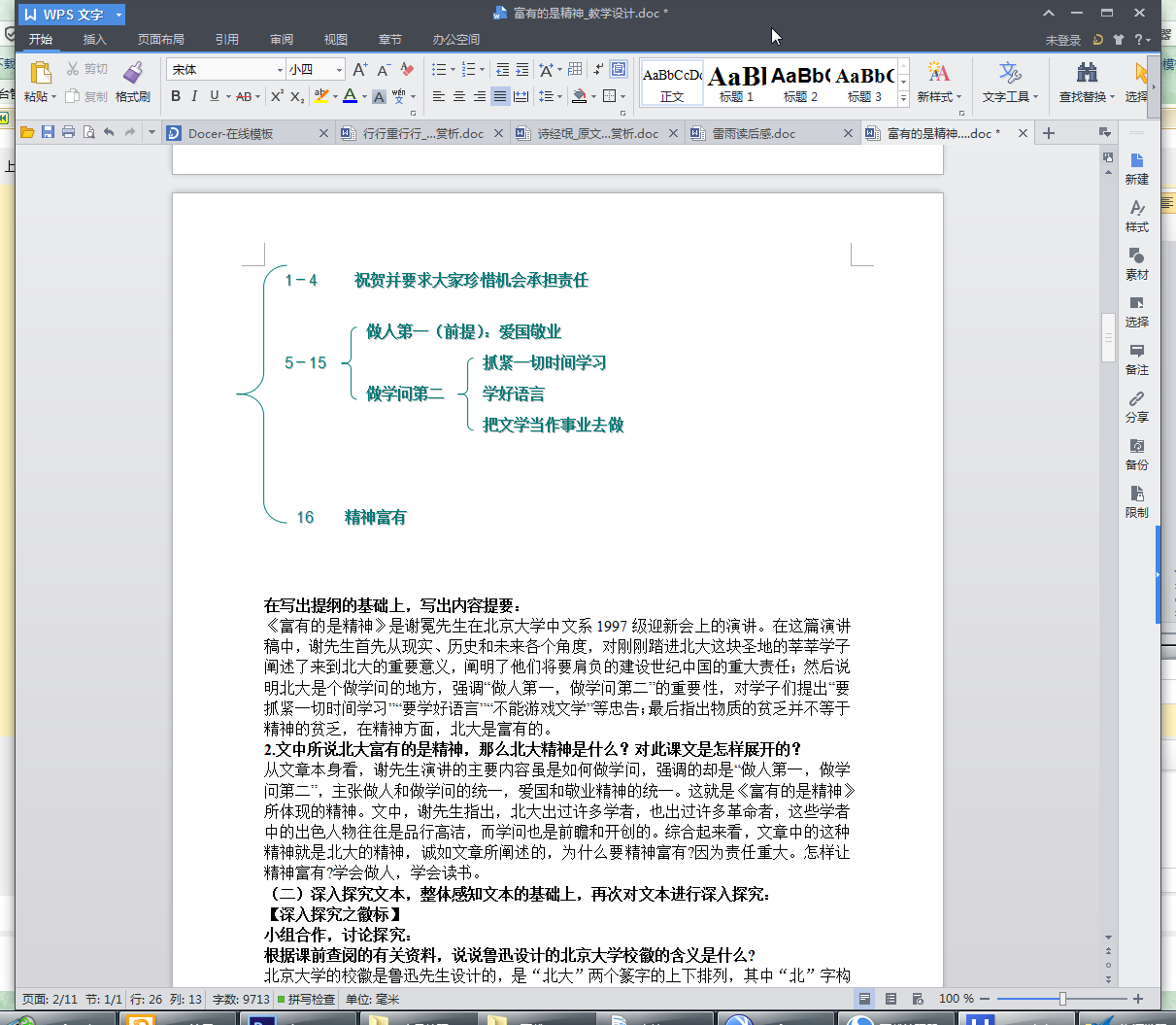Set align left paragraph alignment
Viewport: 1176px width, 1025px height.
coord(439,96)
